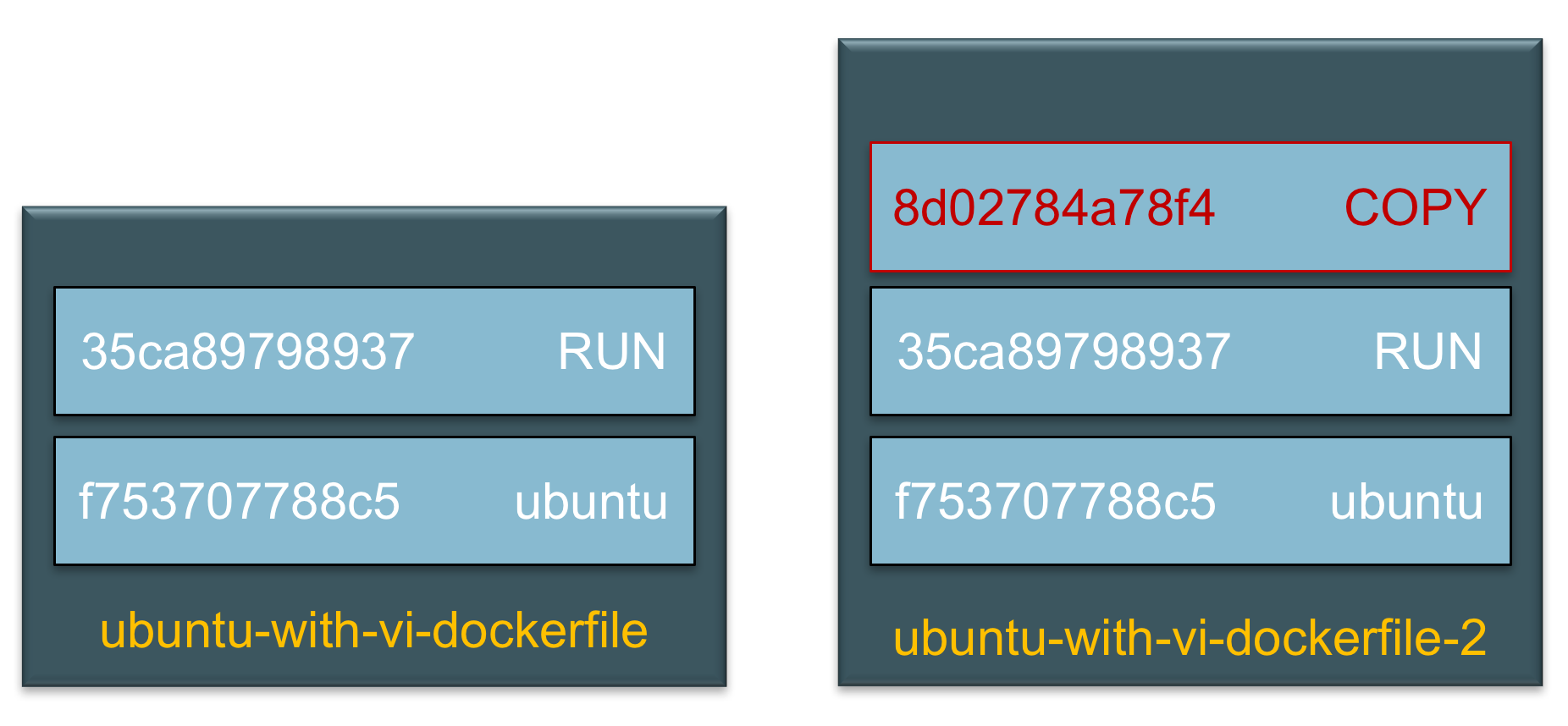Click the ubuntu-with-vi-dockerfile image name
Viewport: 1568px width, 726px height.
click(x=373, y=631)
